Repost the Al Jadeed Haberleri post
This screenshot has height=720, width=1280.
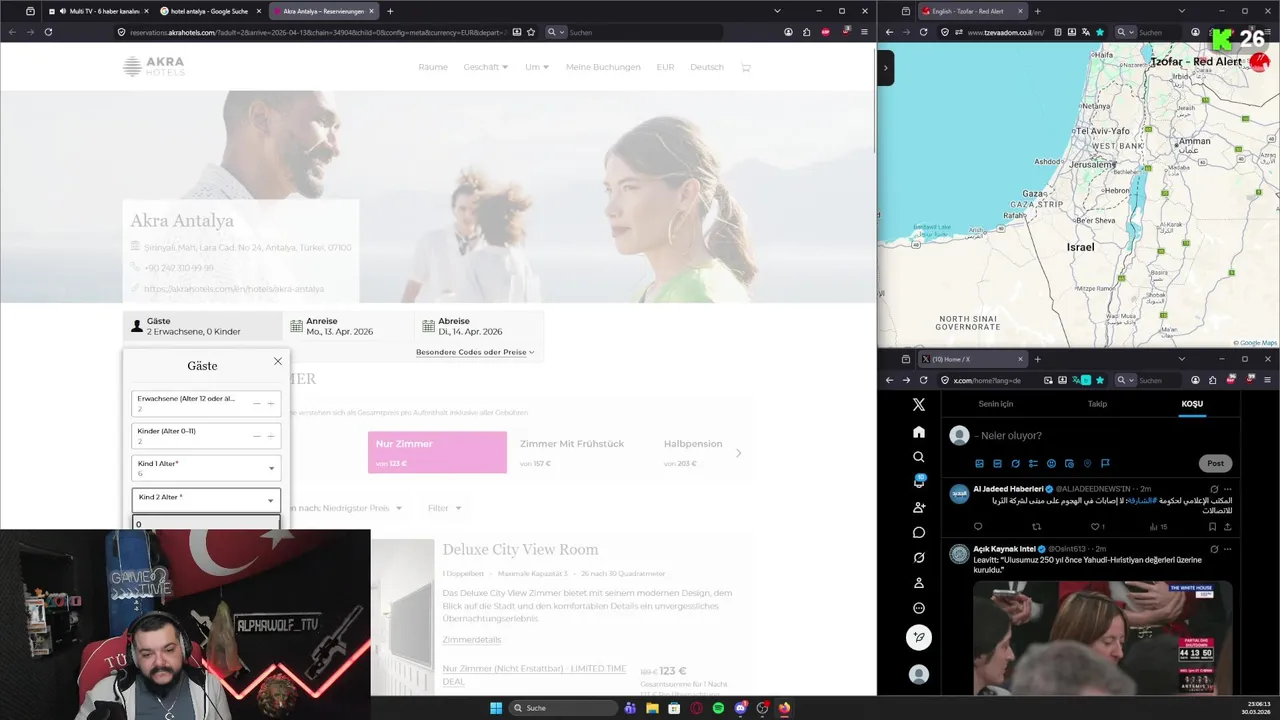click(x=1036, y=526)
